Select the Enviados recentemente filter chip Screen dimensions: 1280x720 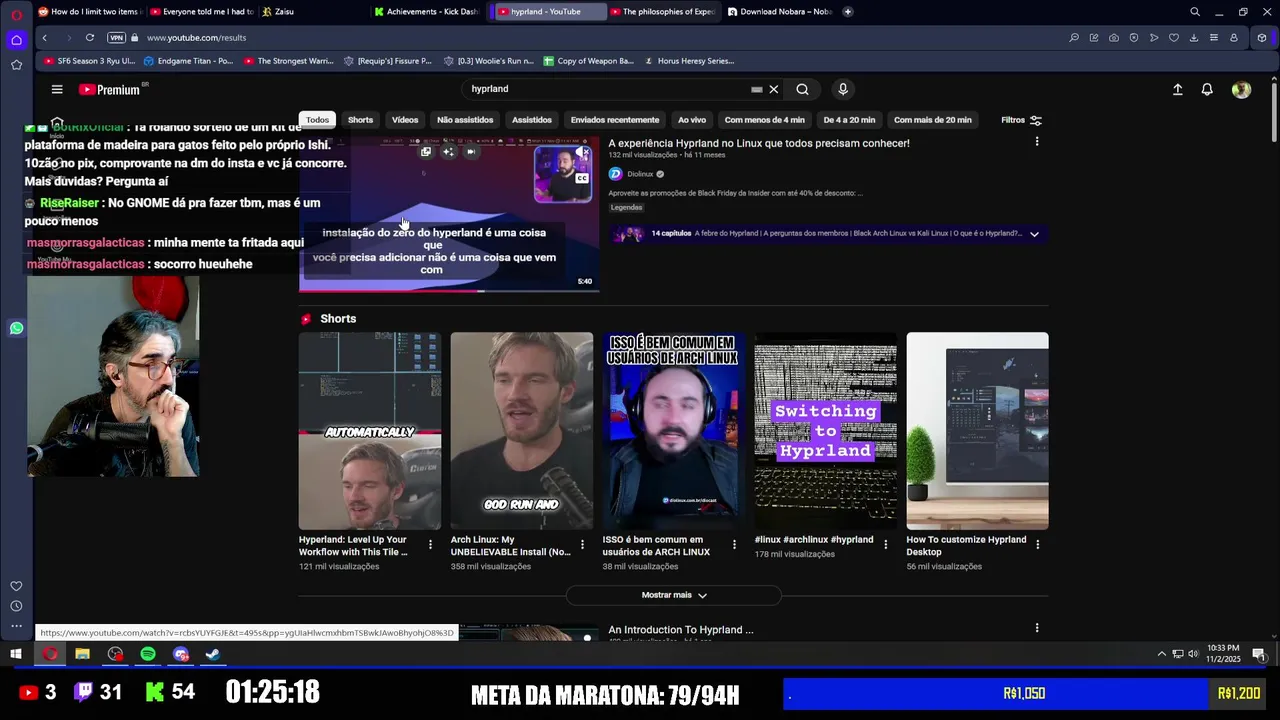(x=615, y=120)
